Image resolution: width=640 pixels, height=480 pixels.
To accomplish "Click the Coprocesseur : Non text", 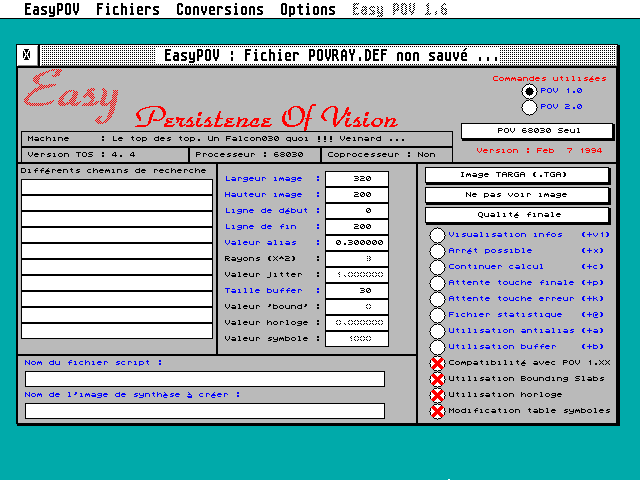I will (x=382, y=155).
